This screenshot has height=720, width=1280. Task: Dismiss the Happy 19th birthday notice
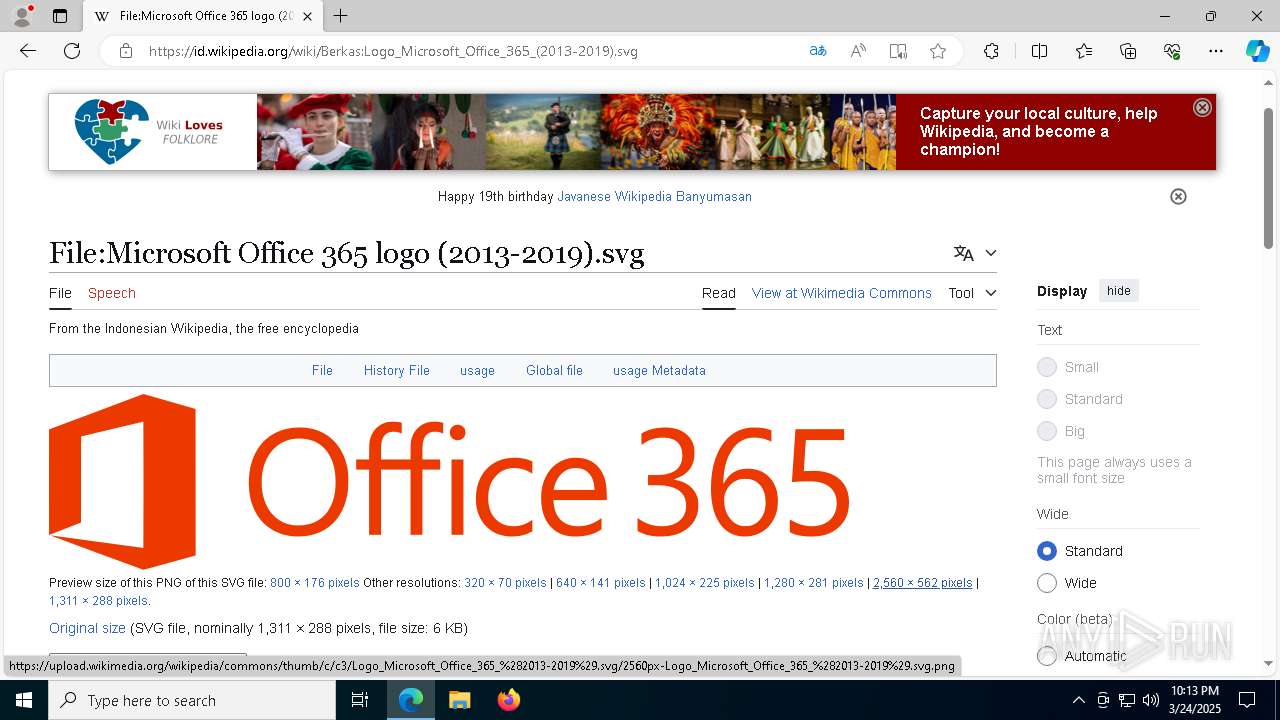tap(1178, 196)
